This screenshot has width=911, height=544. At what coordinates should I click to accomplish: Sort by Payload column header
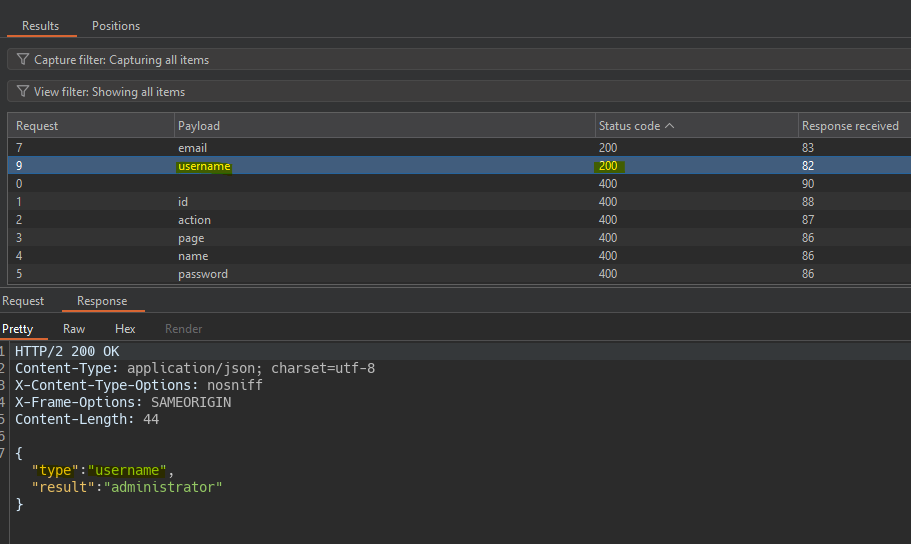click(199, 126)
